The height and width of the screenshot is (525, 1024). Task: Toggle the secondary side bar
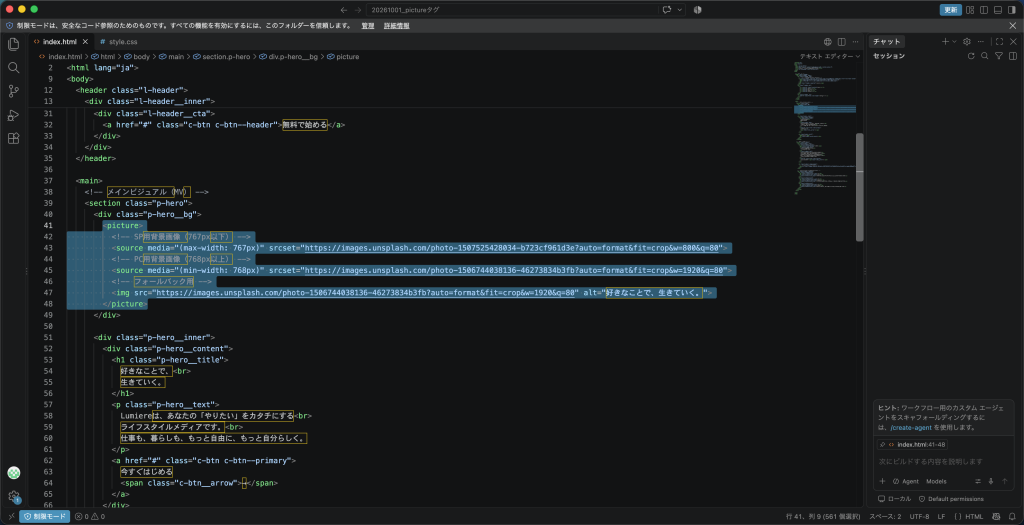[x=1011, y=10]
